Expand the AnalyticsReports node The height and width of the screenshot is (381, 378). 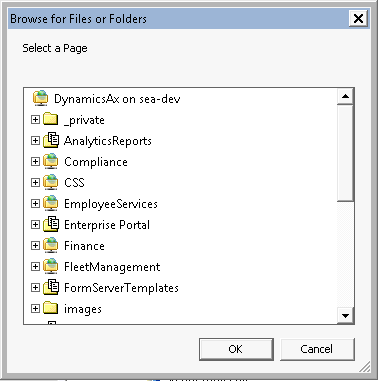(35, 140)
